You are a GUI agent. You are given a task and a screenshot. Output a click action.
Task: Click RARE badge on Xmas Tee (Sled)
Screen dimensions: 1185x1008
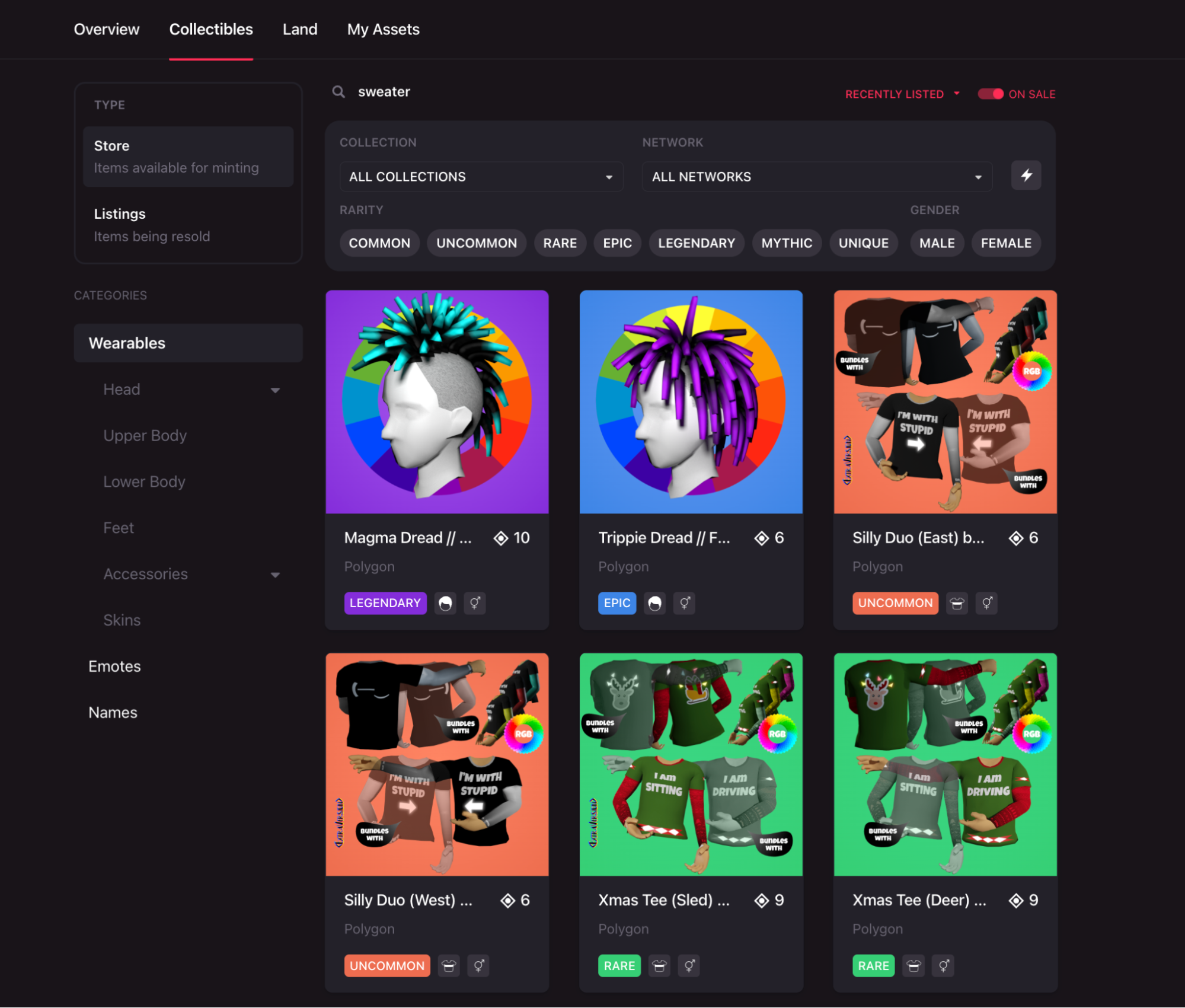point(619,966)
